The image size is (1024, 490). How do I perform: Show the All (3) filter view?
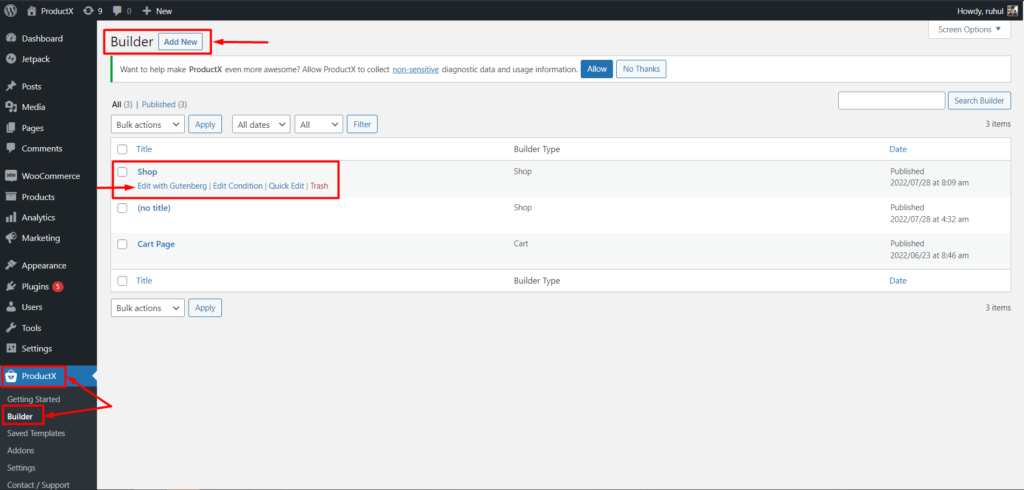[123, 104]
